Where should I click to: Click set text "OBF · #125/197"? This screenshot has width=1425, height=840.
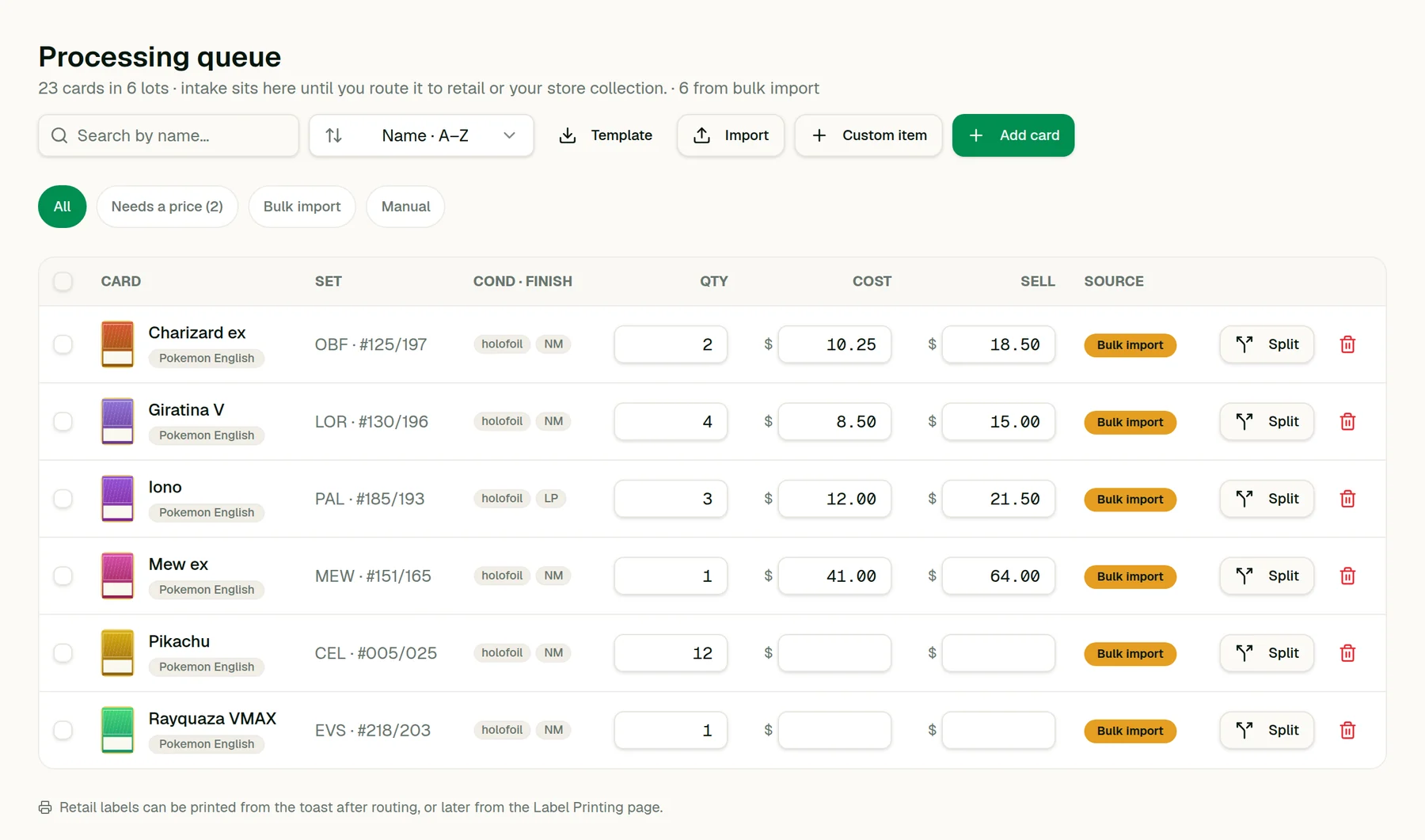click(370, 344)
